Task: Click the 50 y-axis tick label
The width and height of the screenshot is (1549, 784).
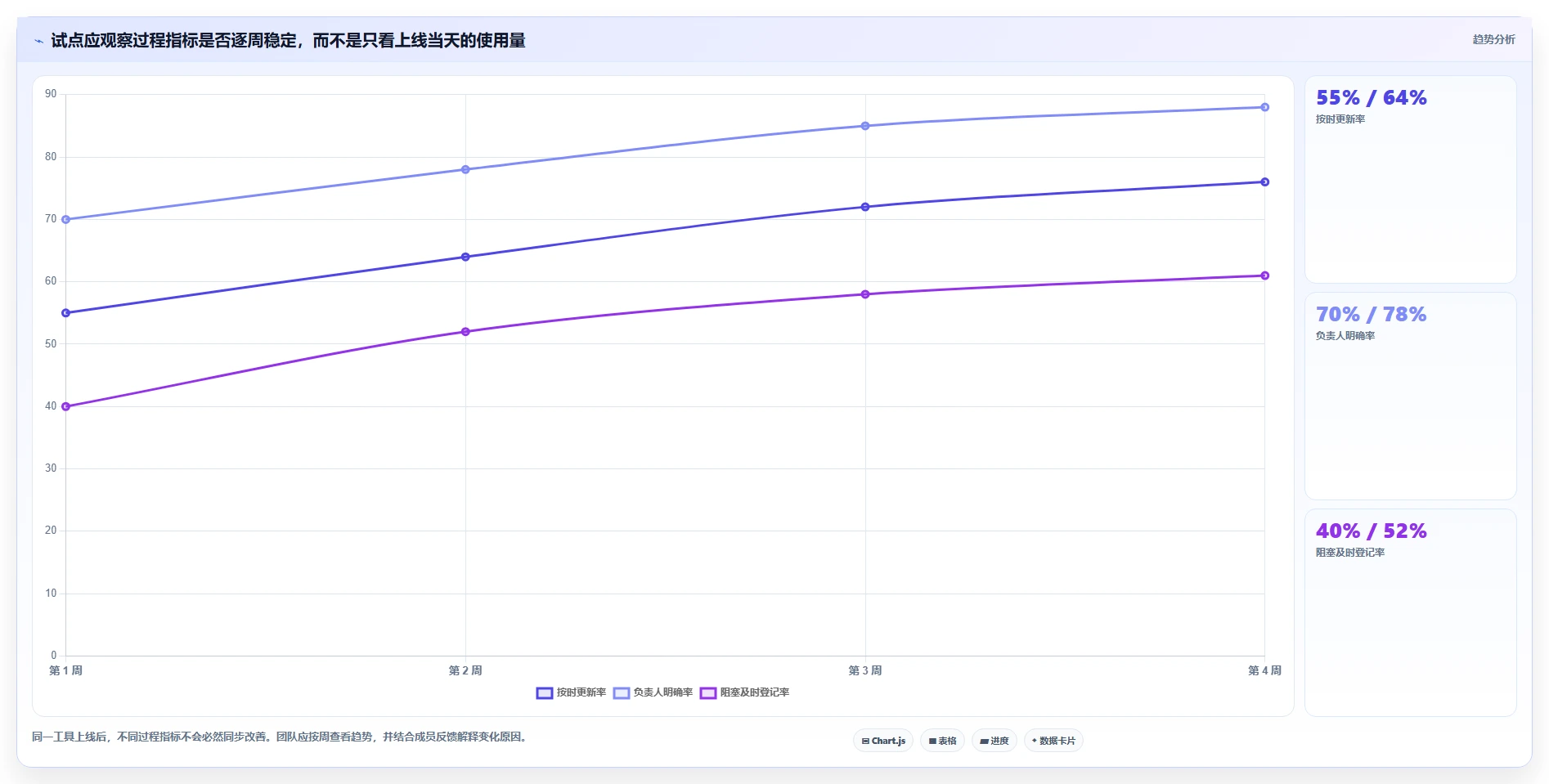Action: [51, 344]
